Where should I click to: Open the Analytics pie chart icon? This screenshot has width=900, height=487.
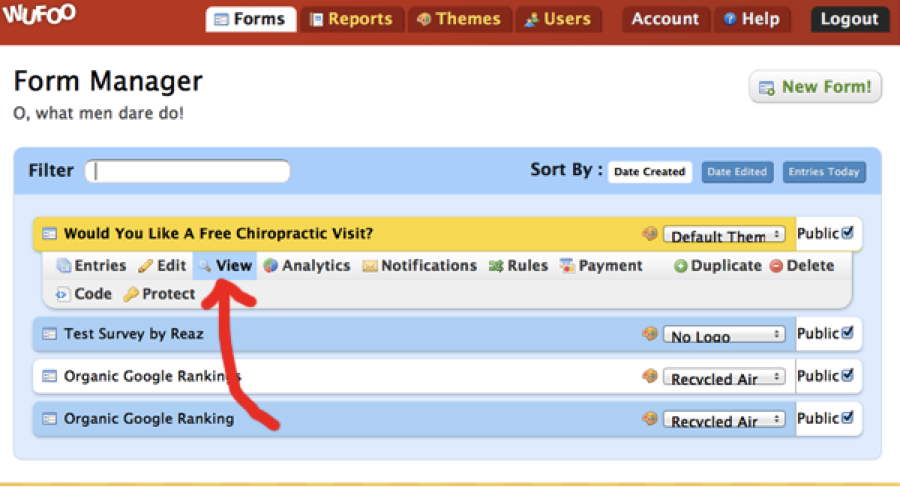coord(270,266)
